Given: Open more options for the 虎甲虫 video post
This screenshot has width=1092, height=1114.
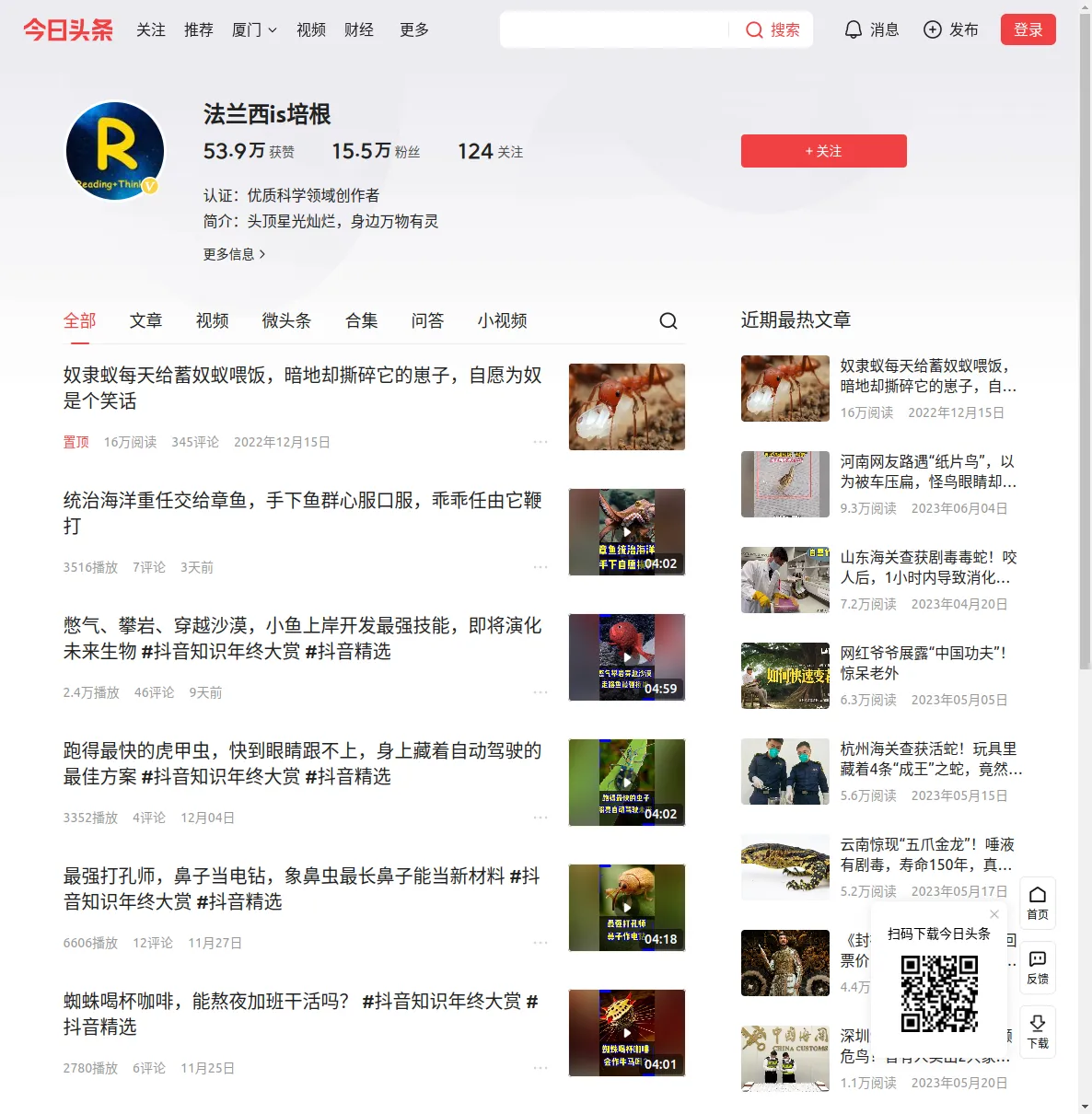Looking at the screenshot, I should [540, 818].
